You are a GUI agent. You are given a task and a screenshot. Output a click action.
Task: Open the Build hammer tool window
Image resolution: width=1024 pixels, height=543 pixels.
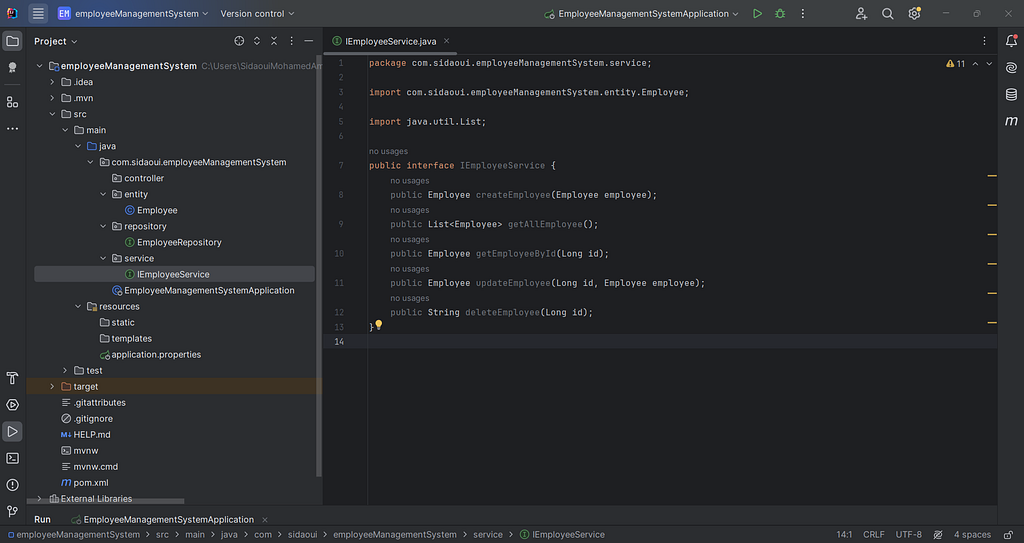pyautogui.click(x=12, y=378)
